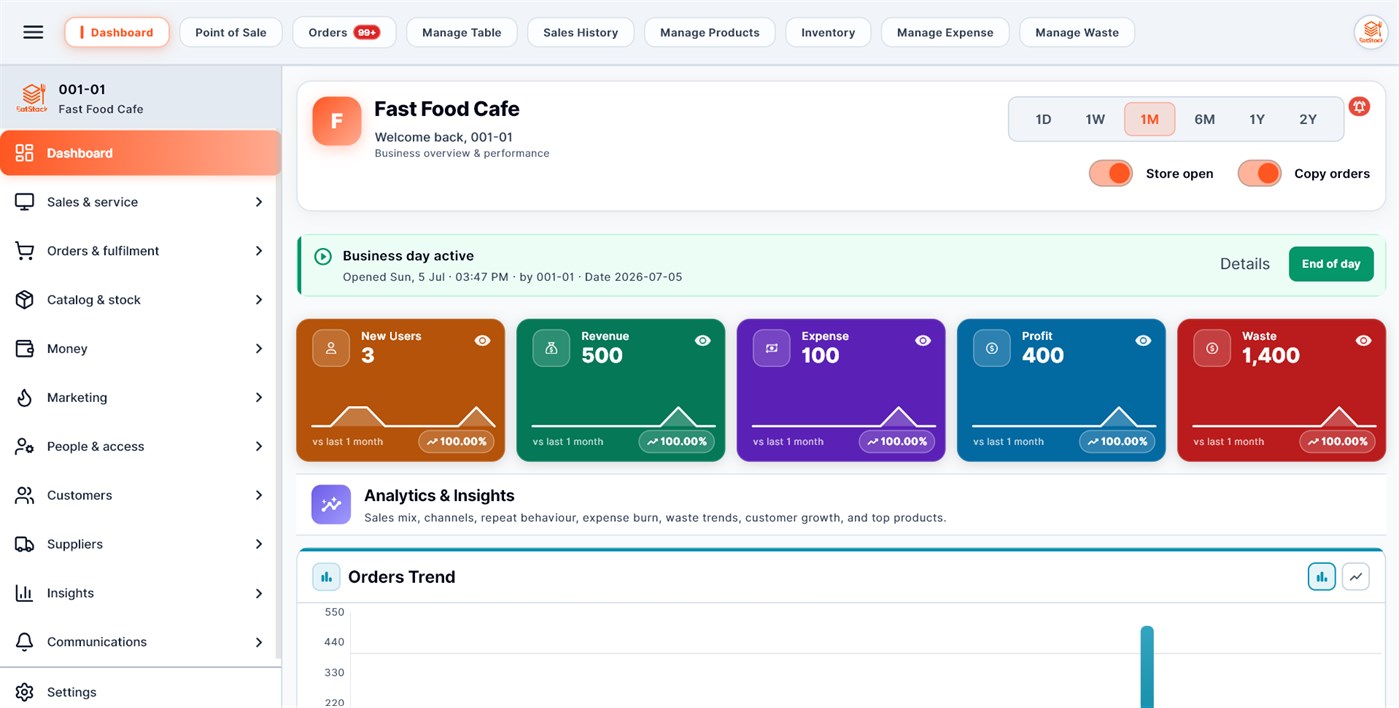Click the Orders Trend chart bar
1399x708 pixels.
coord(1147,667)
